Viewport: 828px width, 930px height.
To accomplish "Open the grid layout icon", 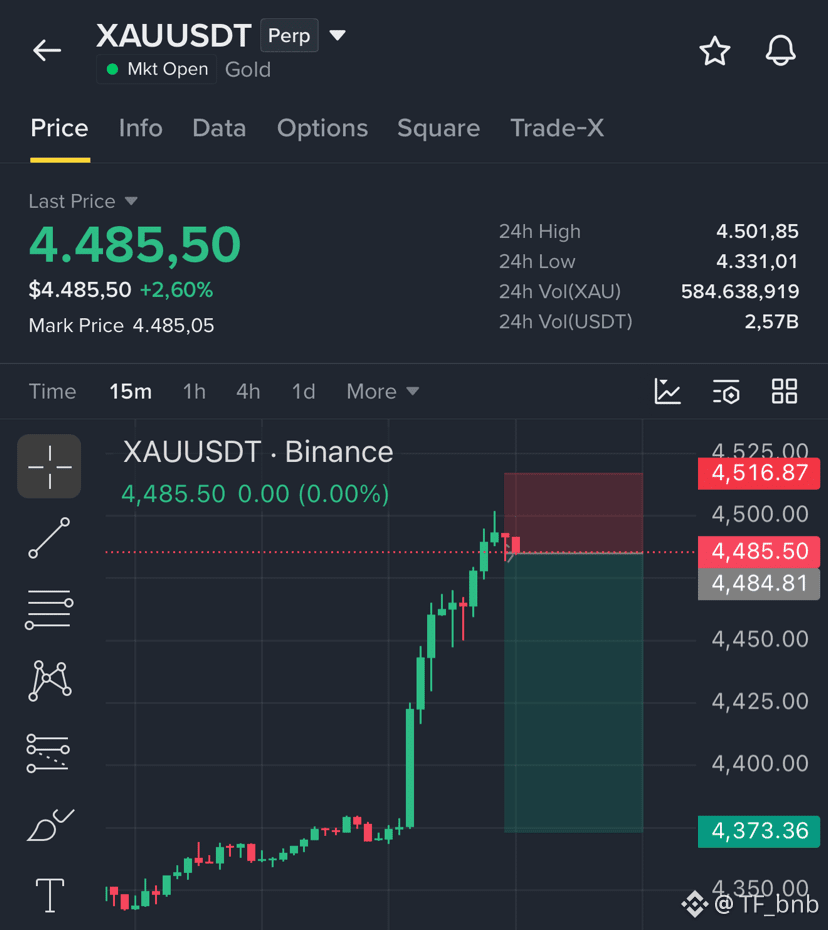I will (x=784, y=391).
